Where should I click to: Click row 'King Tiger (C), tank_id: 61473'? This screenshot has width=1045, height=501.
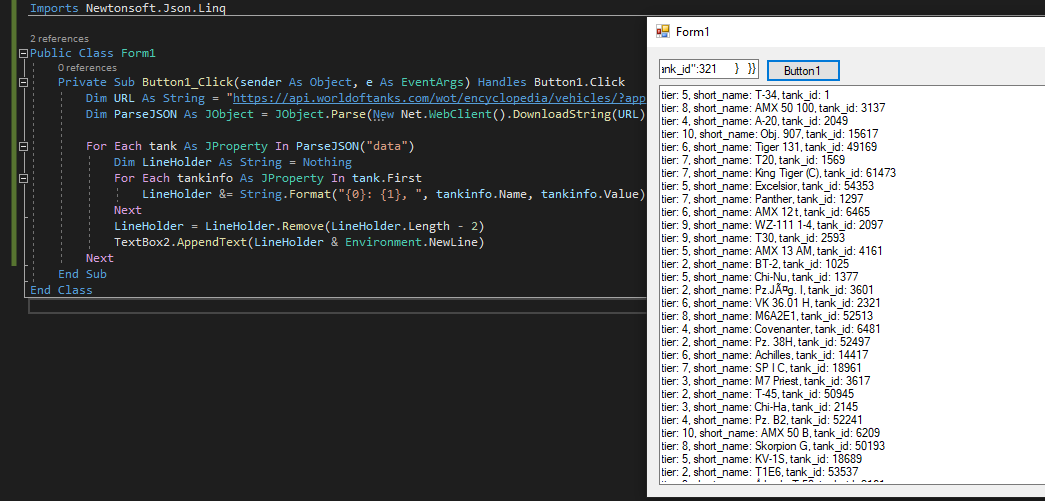(x=778, y=173)
